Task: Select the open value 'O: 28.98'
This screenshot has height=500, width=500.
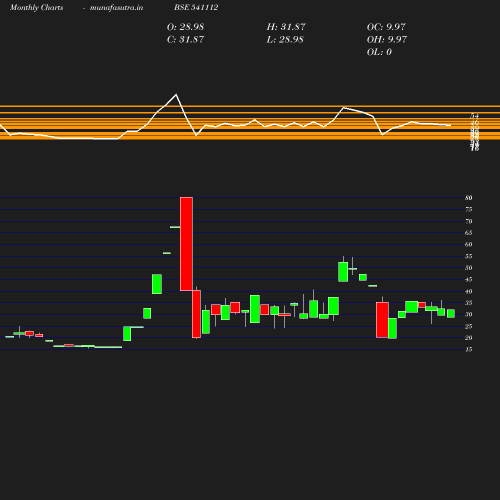Action: [185, 27]
